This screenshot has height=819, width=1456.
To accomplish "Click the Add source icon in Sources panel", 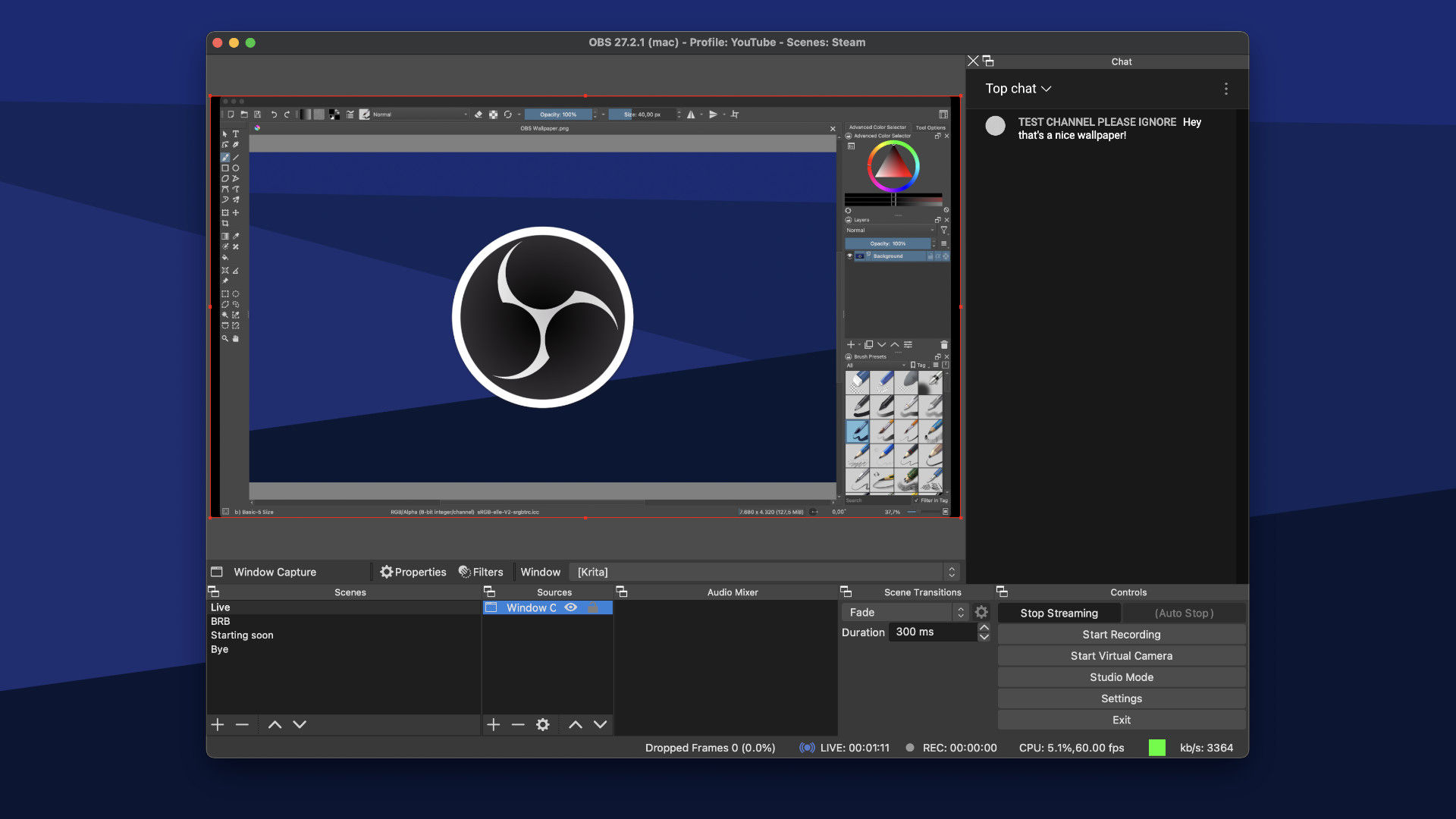I will tap(492, 724).
